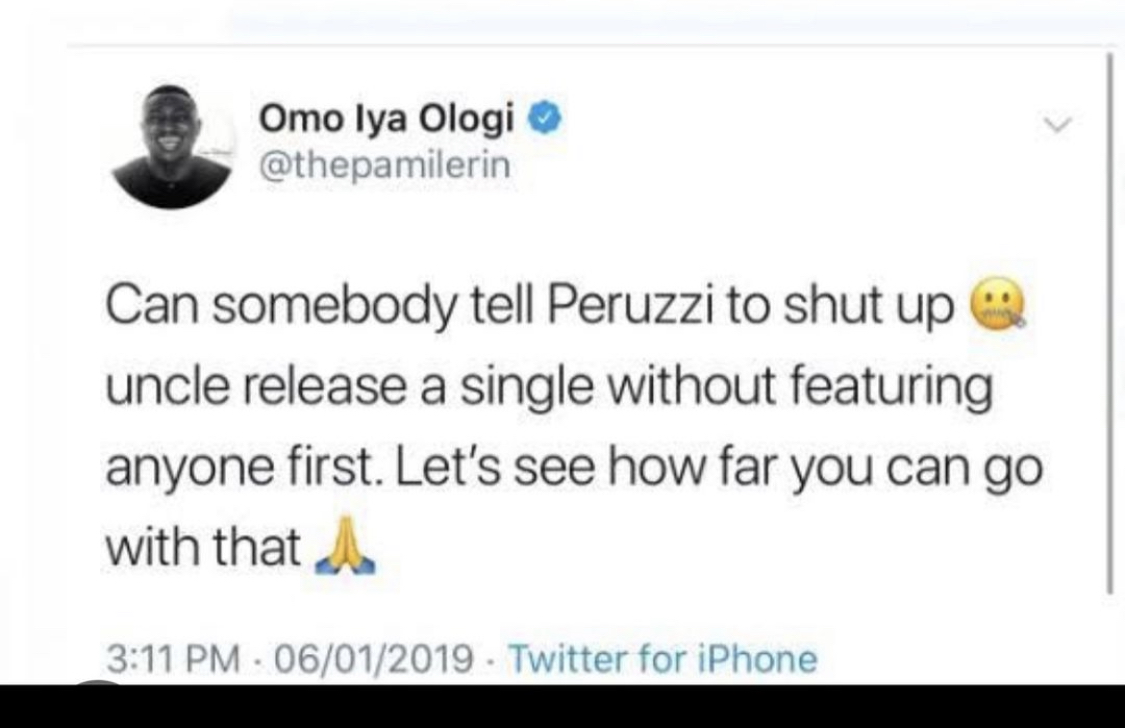
Task: Click the words "with that" in the tweet
Action: (x=204, y=547)
